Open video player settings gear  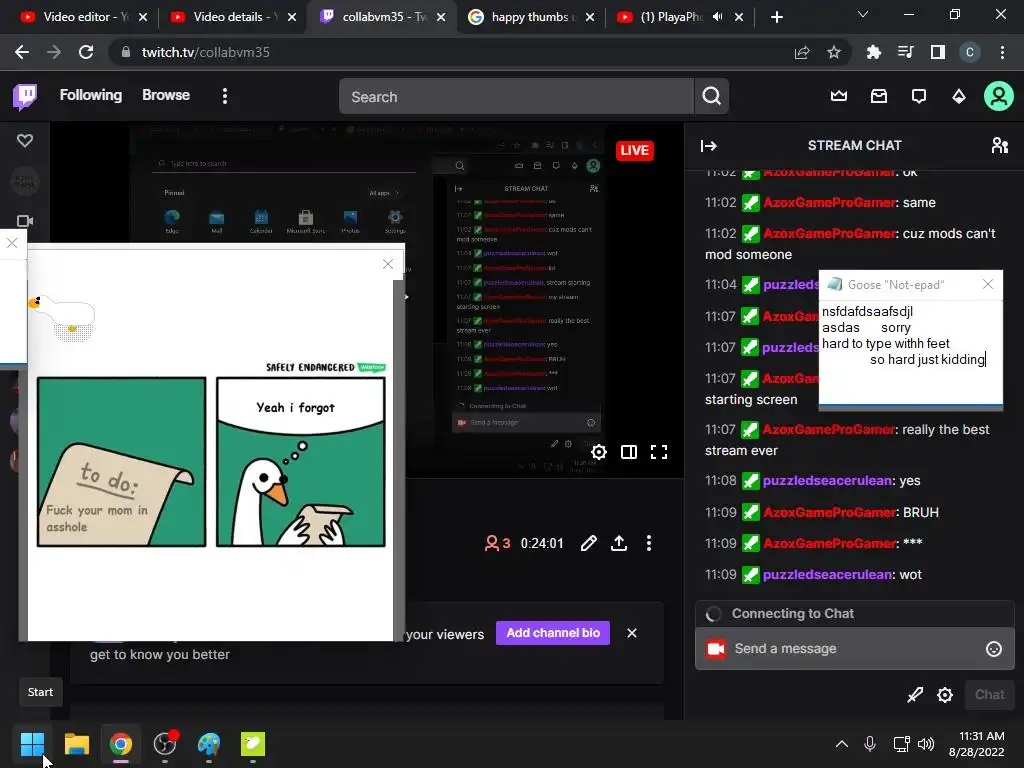599,452
